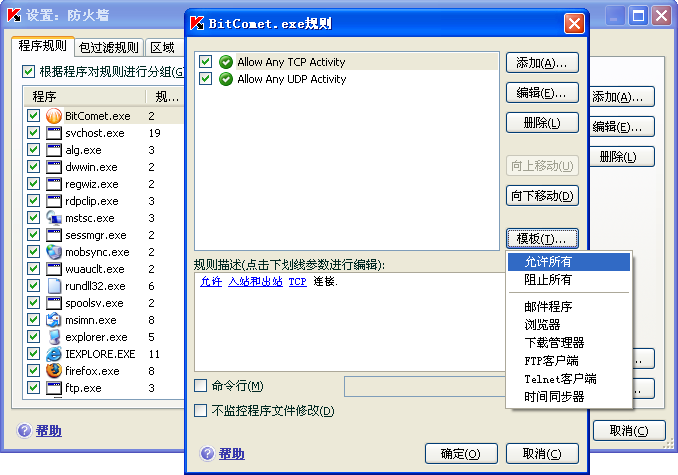Click 向下移动(D) button
Screen dimensions: 678x475
542,196
